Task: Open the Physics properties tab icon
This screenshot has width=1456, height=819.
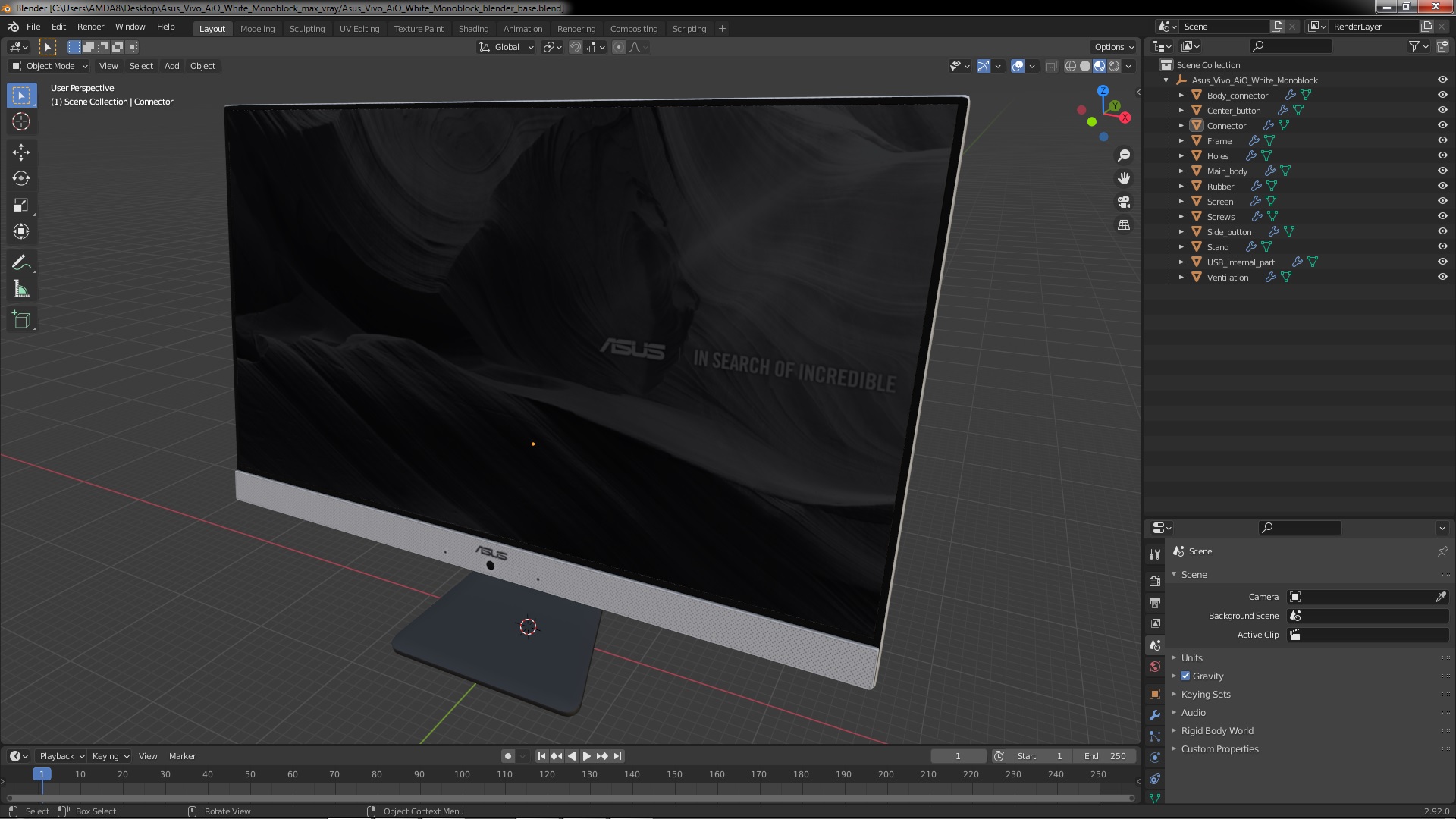Action: coord(1155,758)
